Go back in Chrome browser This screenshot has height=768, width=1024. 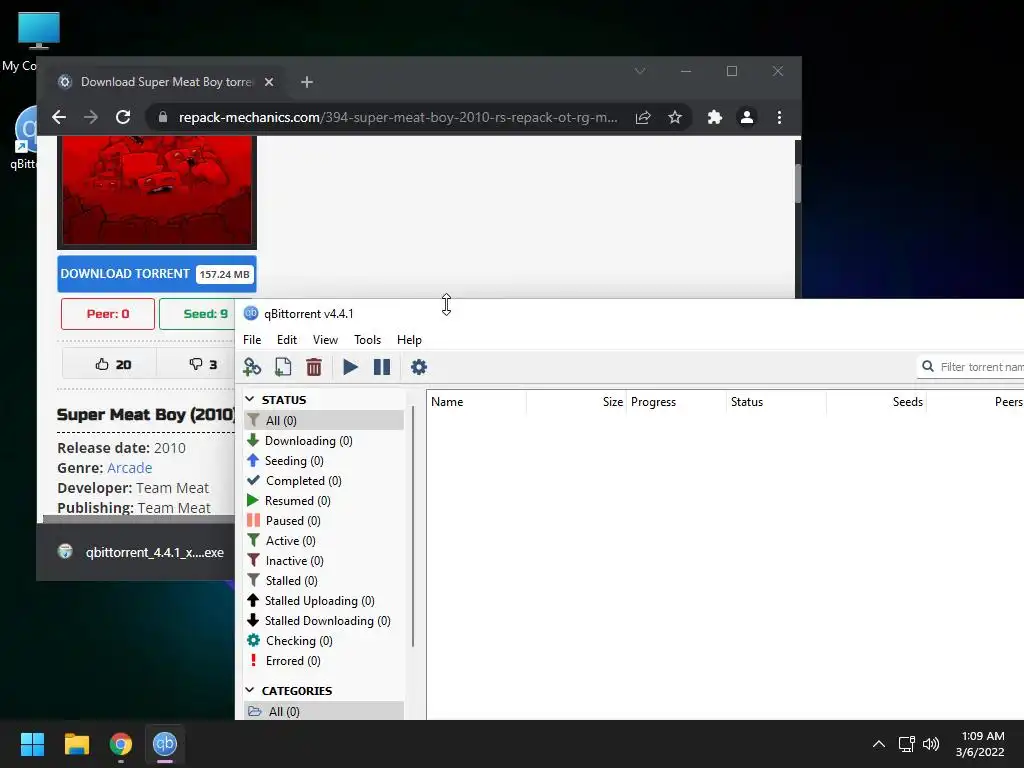click(59, 118)
